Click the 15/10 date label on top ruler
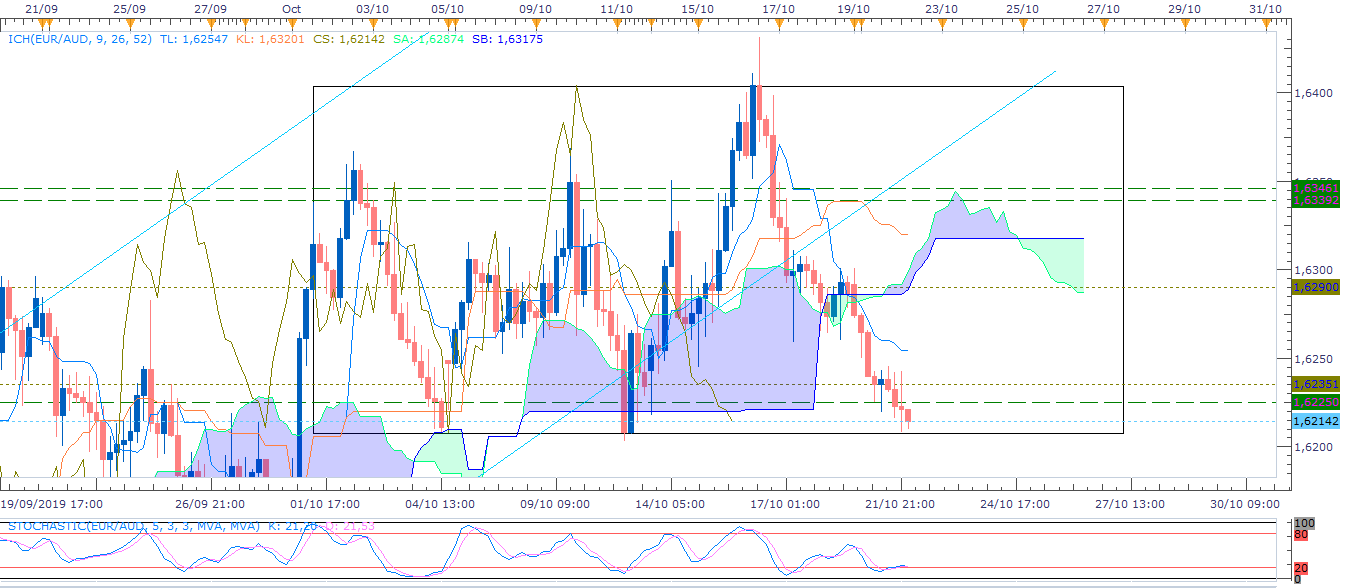The height and width of the screenshot is (588, 1349). tap(697, 9)
